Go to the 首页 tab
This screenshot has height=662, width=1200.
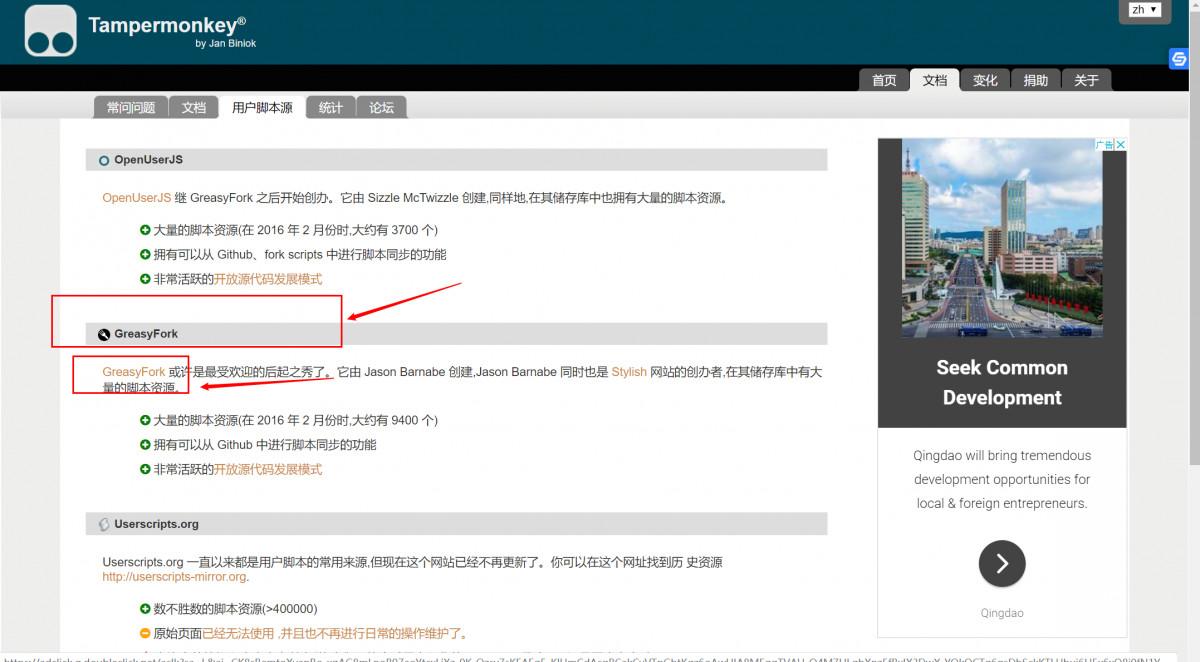[x=884, y=80]
